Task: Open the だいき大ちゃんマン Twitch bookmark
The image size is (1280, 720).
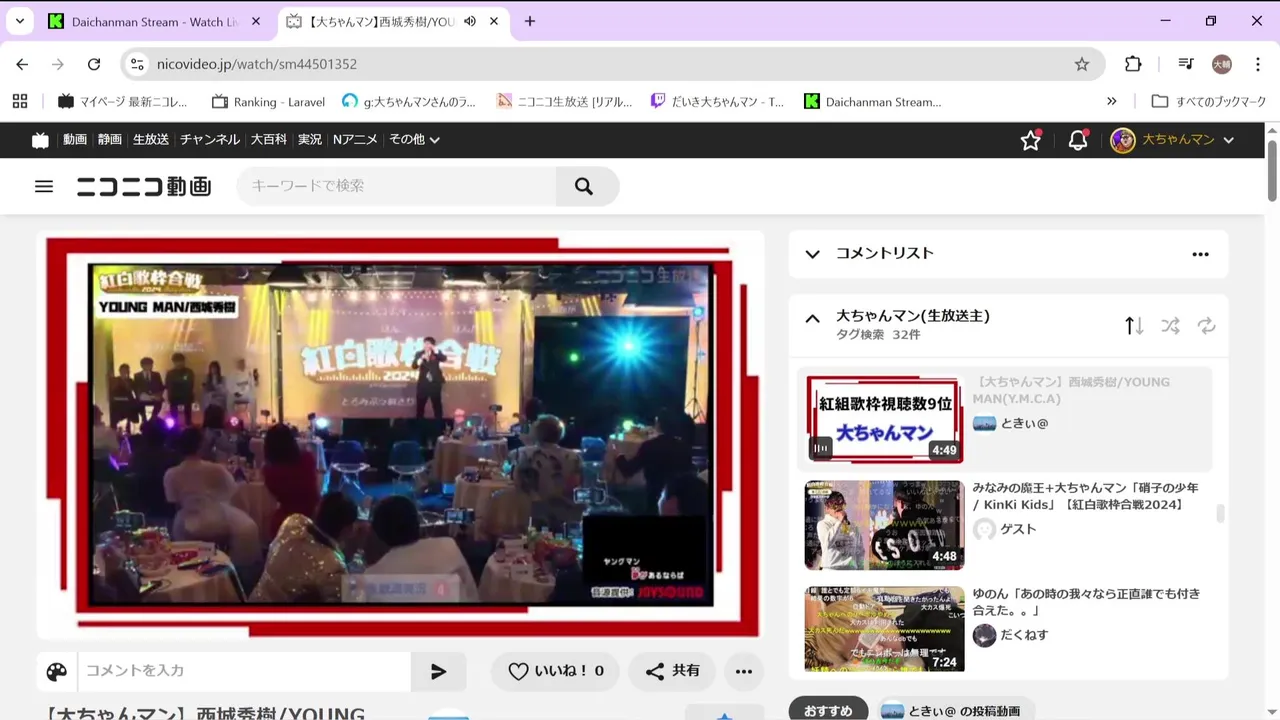Action: click(x=717, y=102)
